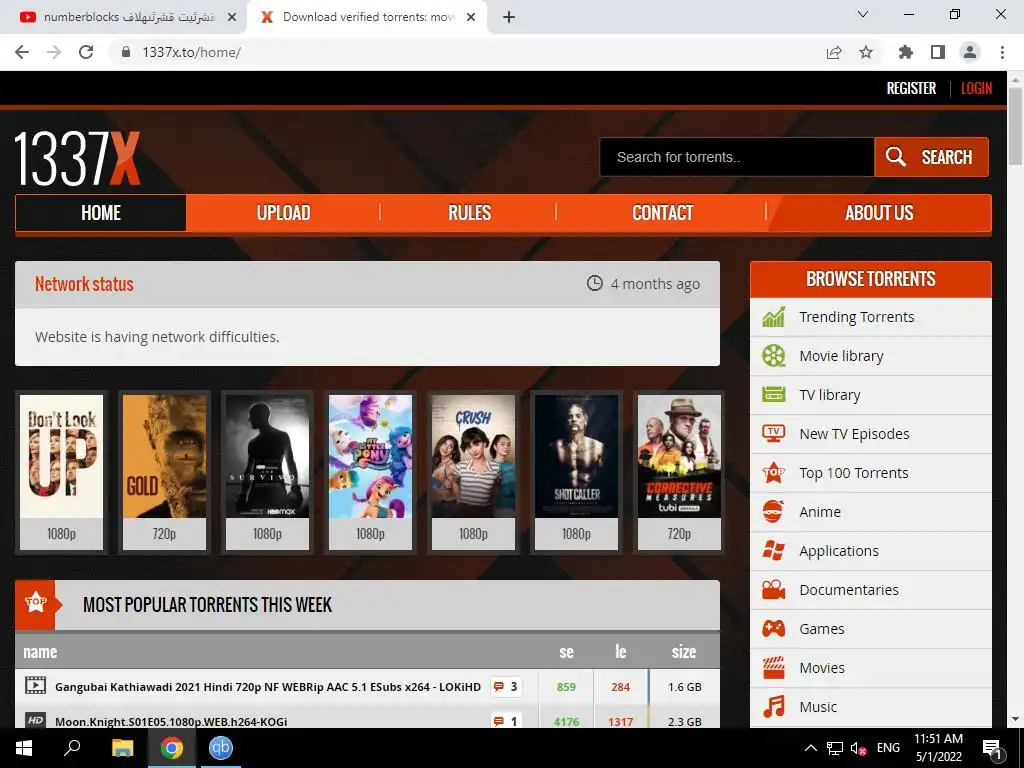Open File Explorer from taskbar

122,748
